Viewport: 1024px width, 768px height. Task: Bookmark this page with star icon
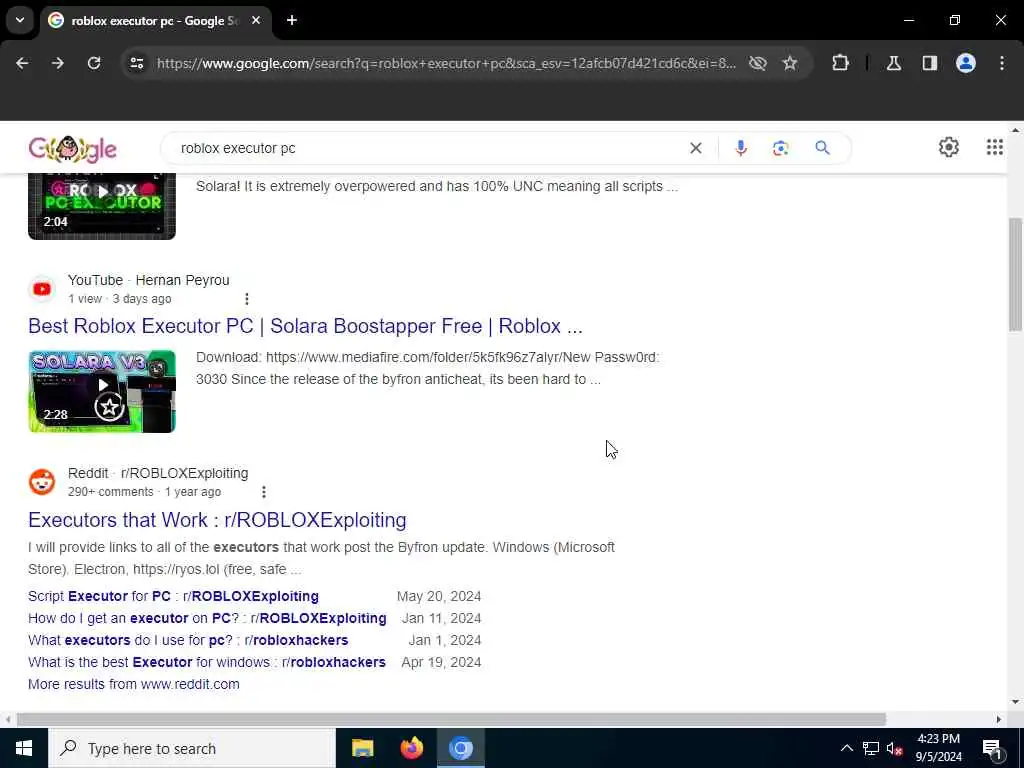click(x=790, y=63)
